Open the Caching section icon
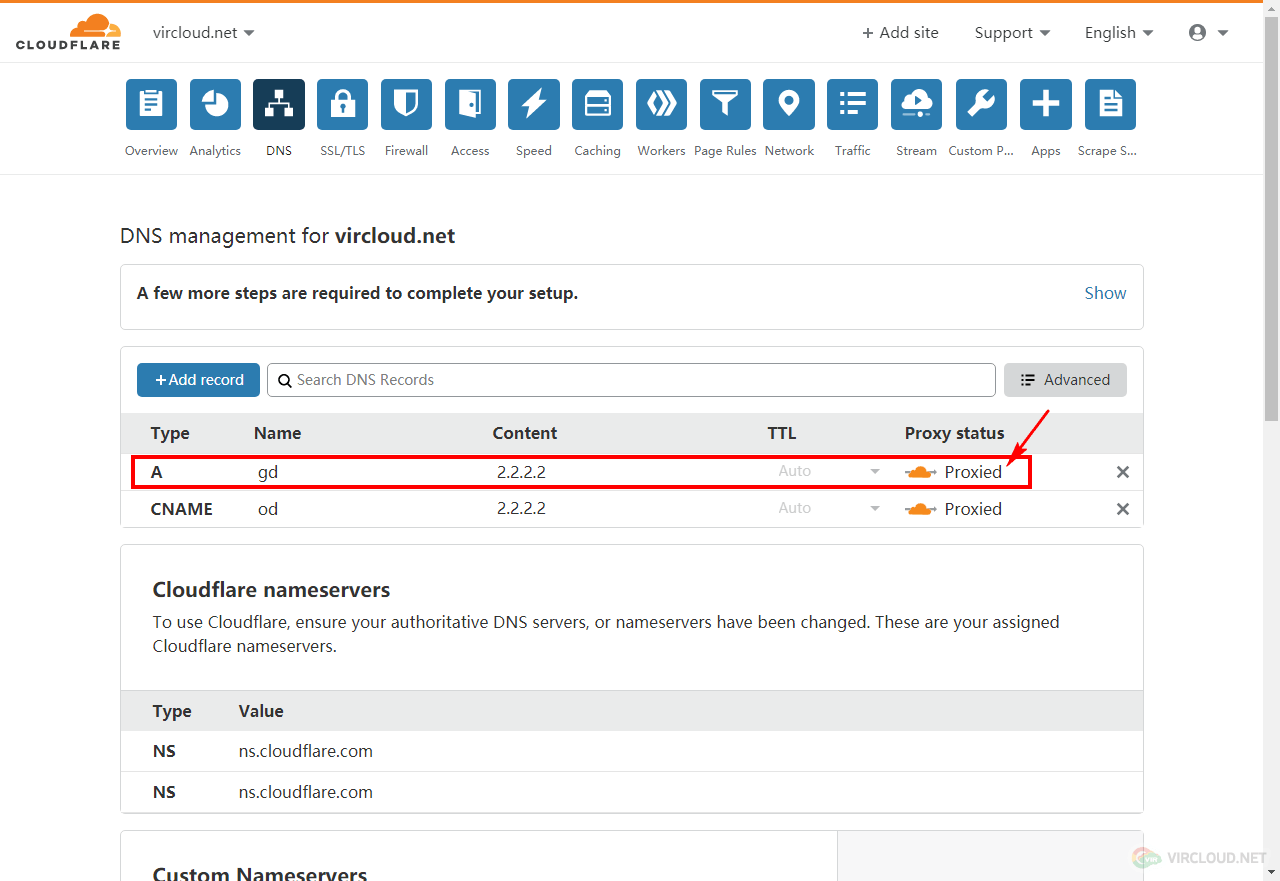Image resolution: width=1280 pixels, height=881 pixels. pyautogui.click(x=597, y=105)
